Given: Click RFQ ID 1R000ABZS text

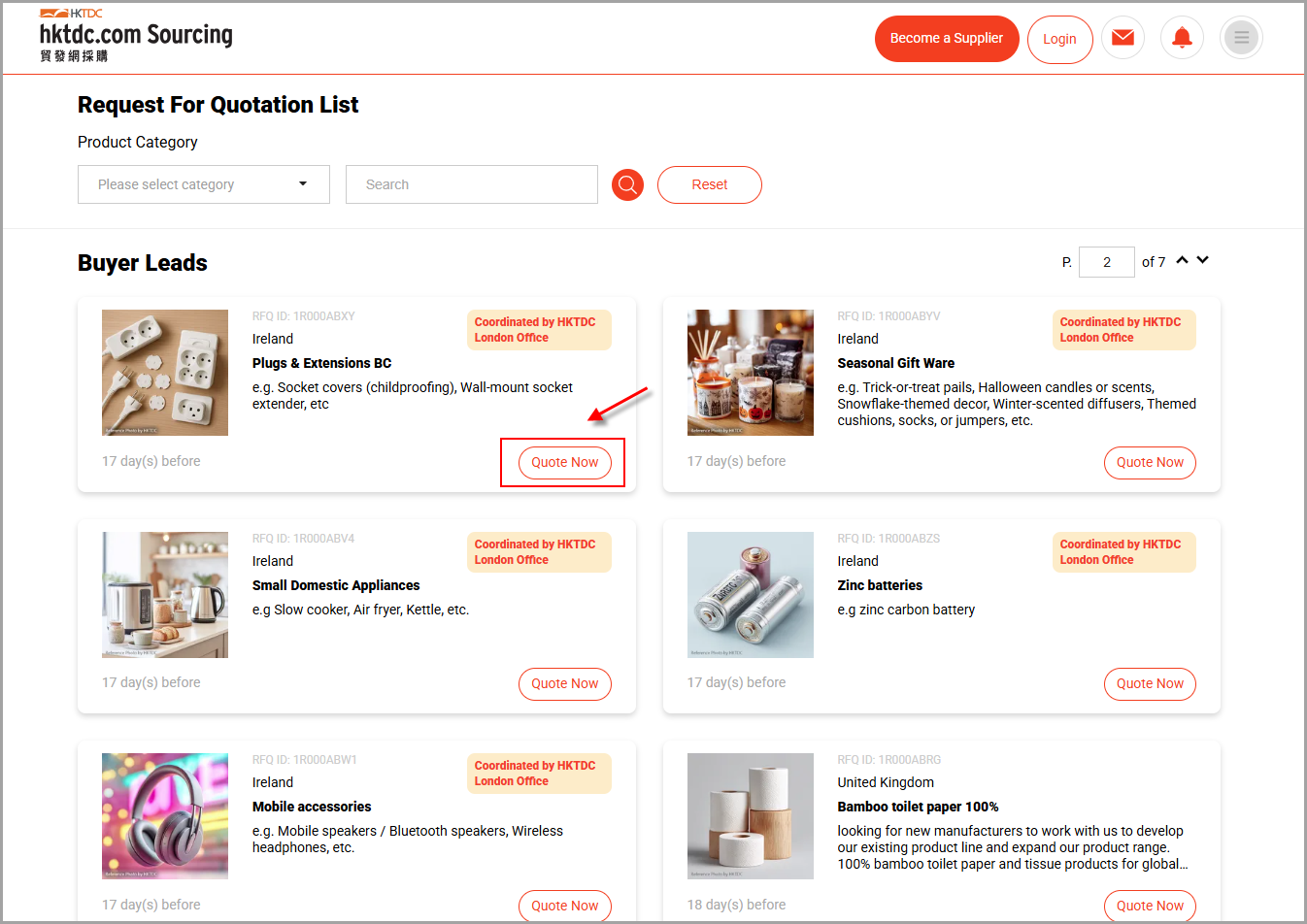Looking at the screenshot, I should [x=889, y=539].
